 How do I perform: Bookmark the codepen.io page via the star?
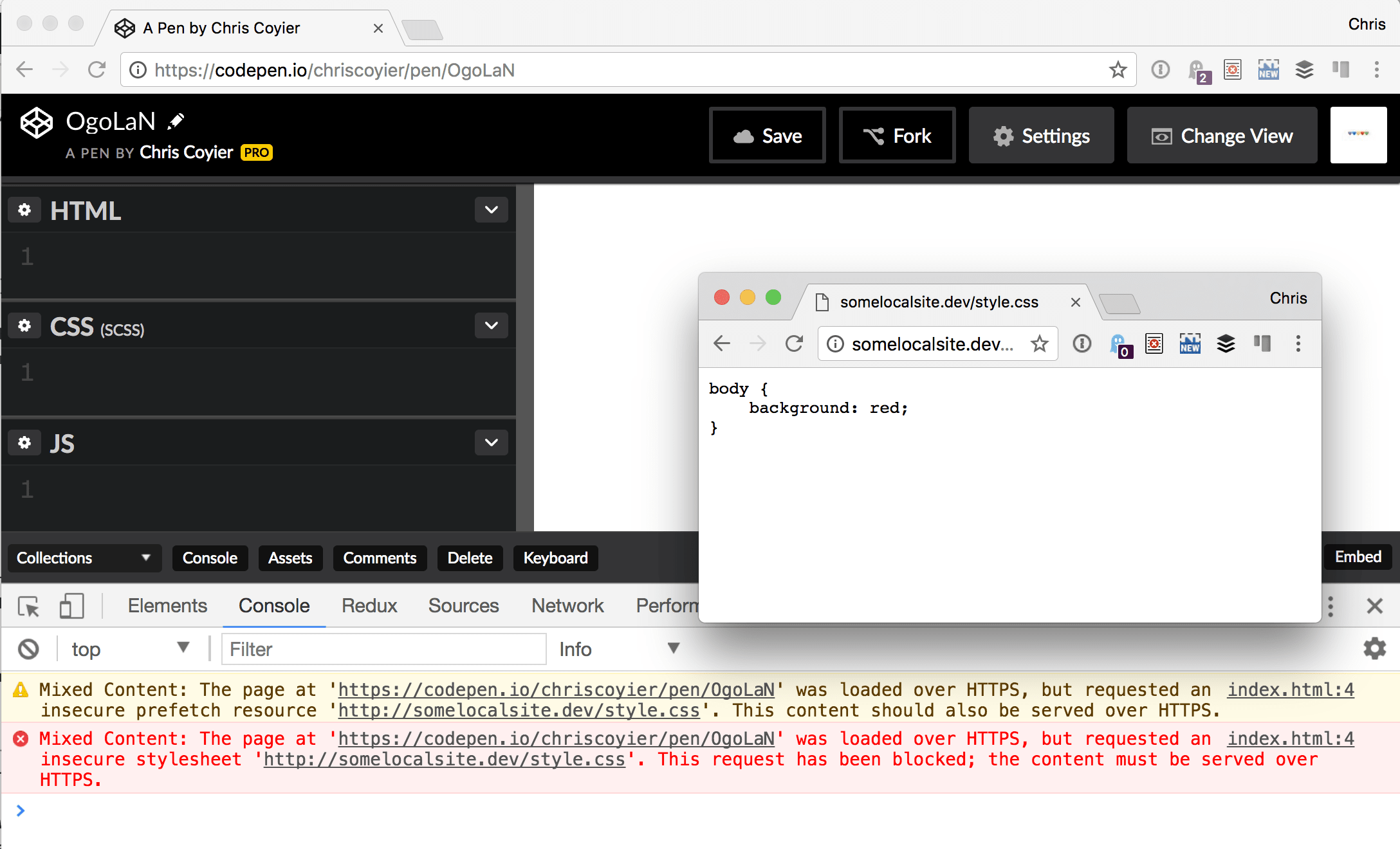(1118, 69)
